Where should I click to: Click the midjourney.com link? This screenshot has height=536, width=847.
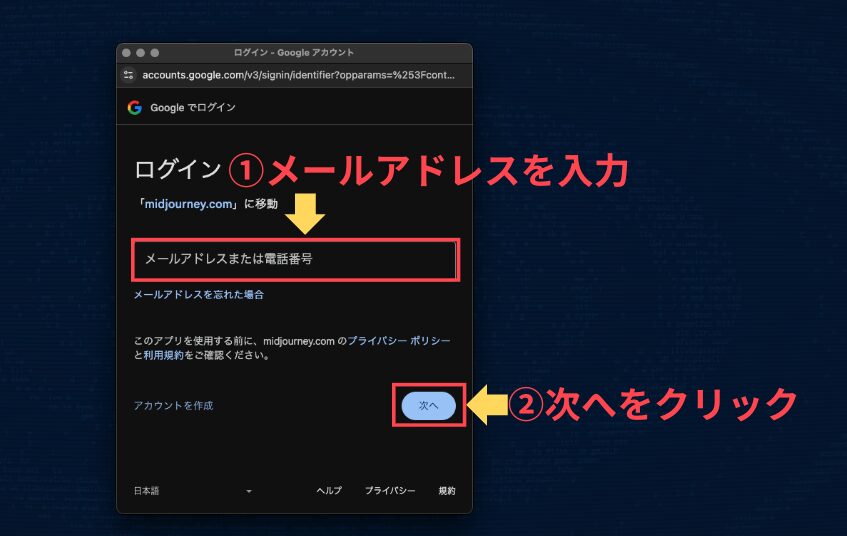192,203
